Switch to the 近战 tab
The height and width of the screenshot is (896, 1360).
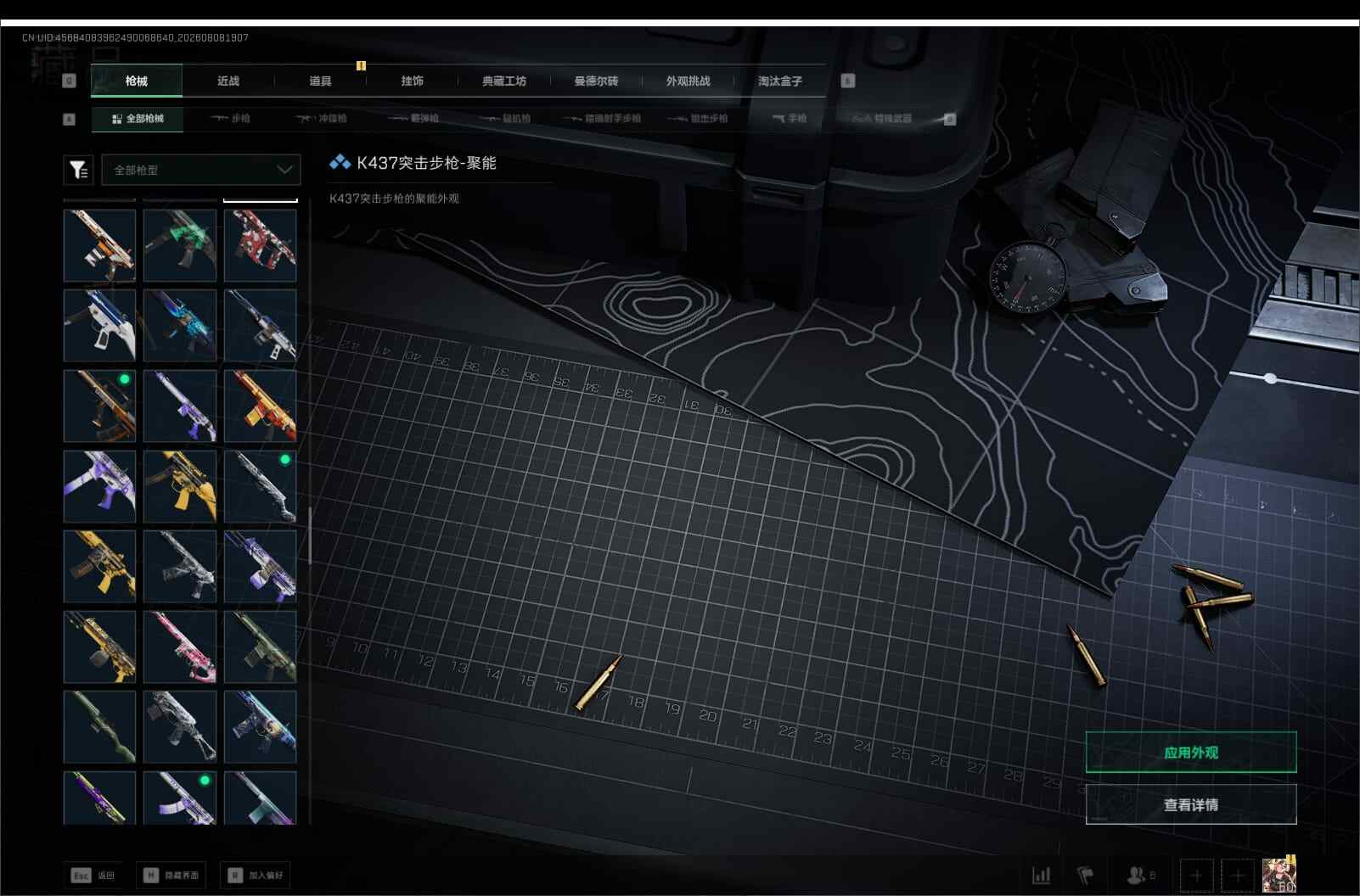pyautogui.click(x=228, y=81)
